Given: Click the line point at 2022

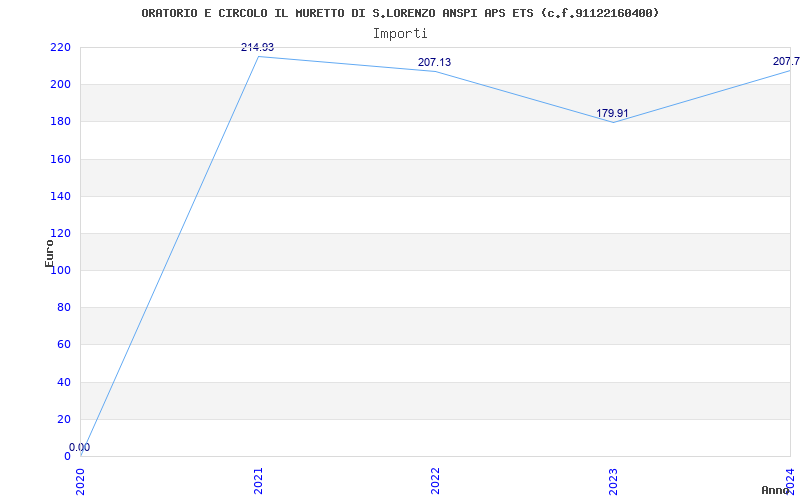Looking at the screenshot, I should pos(435,71).
